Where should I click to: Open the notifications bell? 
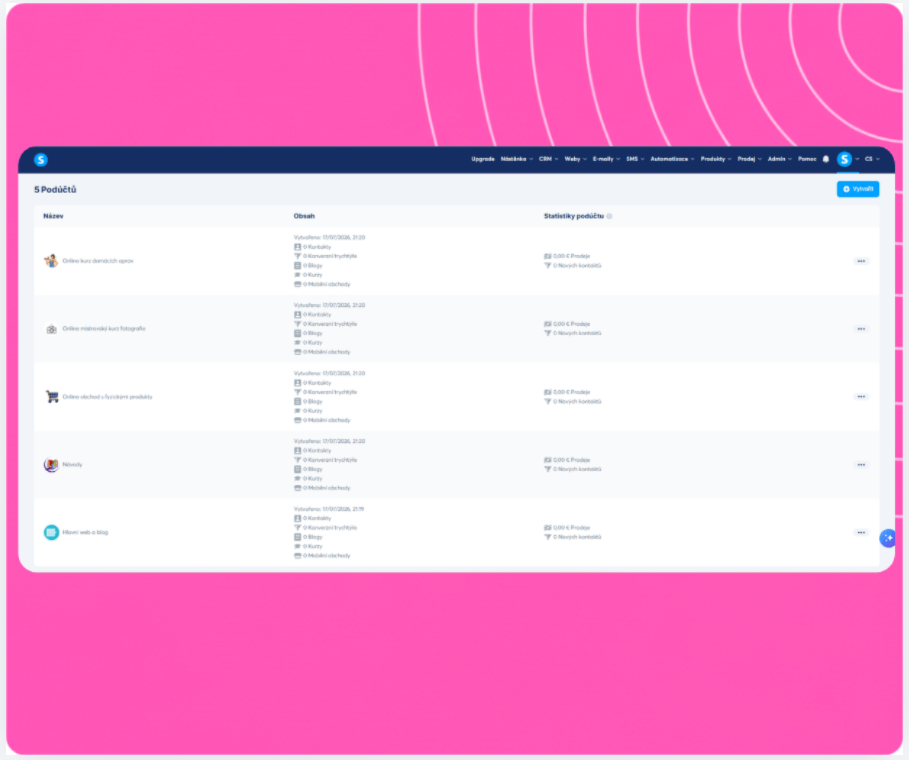[x=826, y=159]
